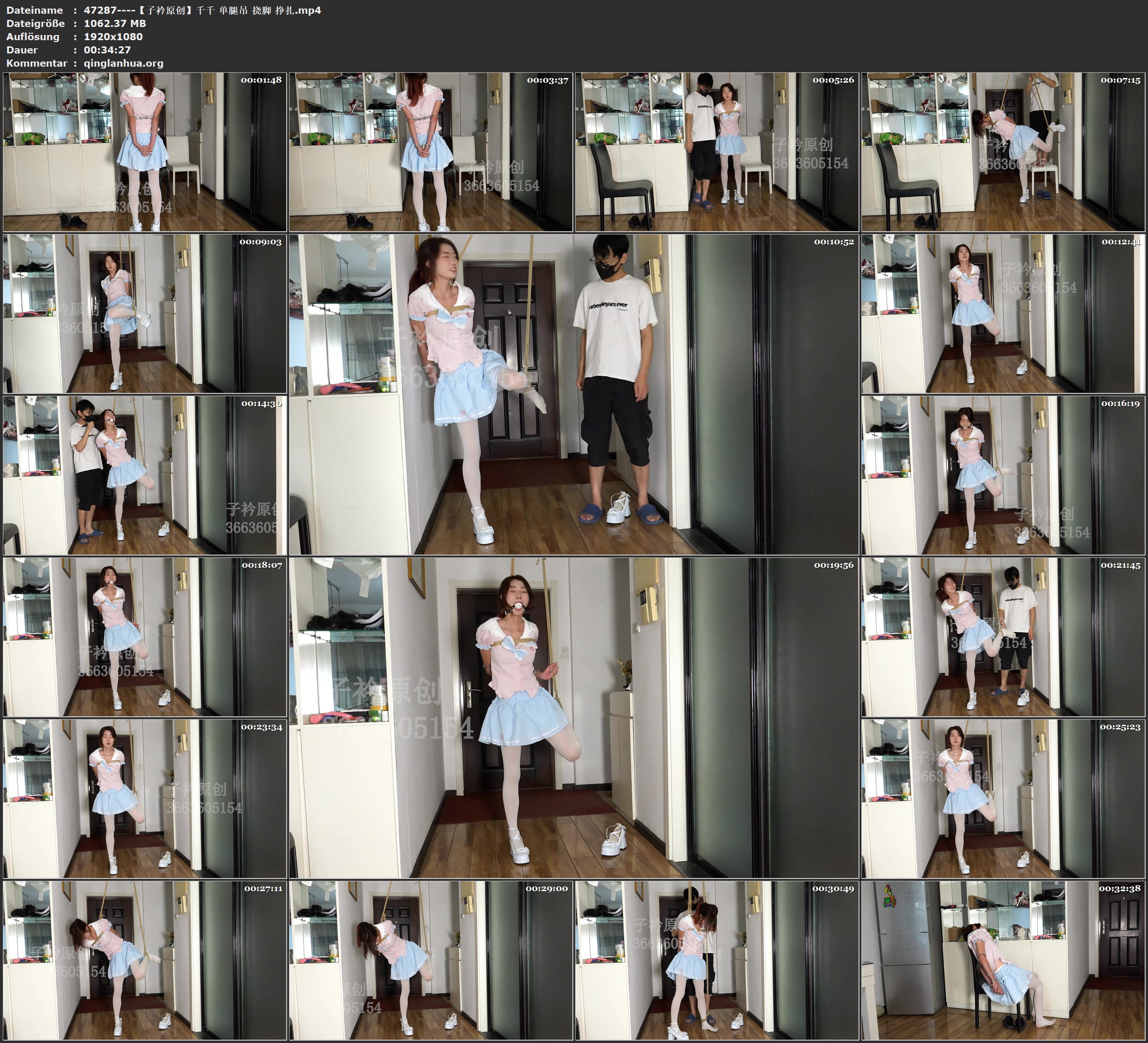Open the frame labeled 00:05:26
This screenshot has width=1148, height=1043.
coord(717,151)
